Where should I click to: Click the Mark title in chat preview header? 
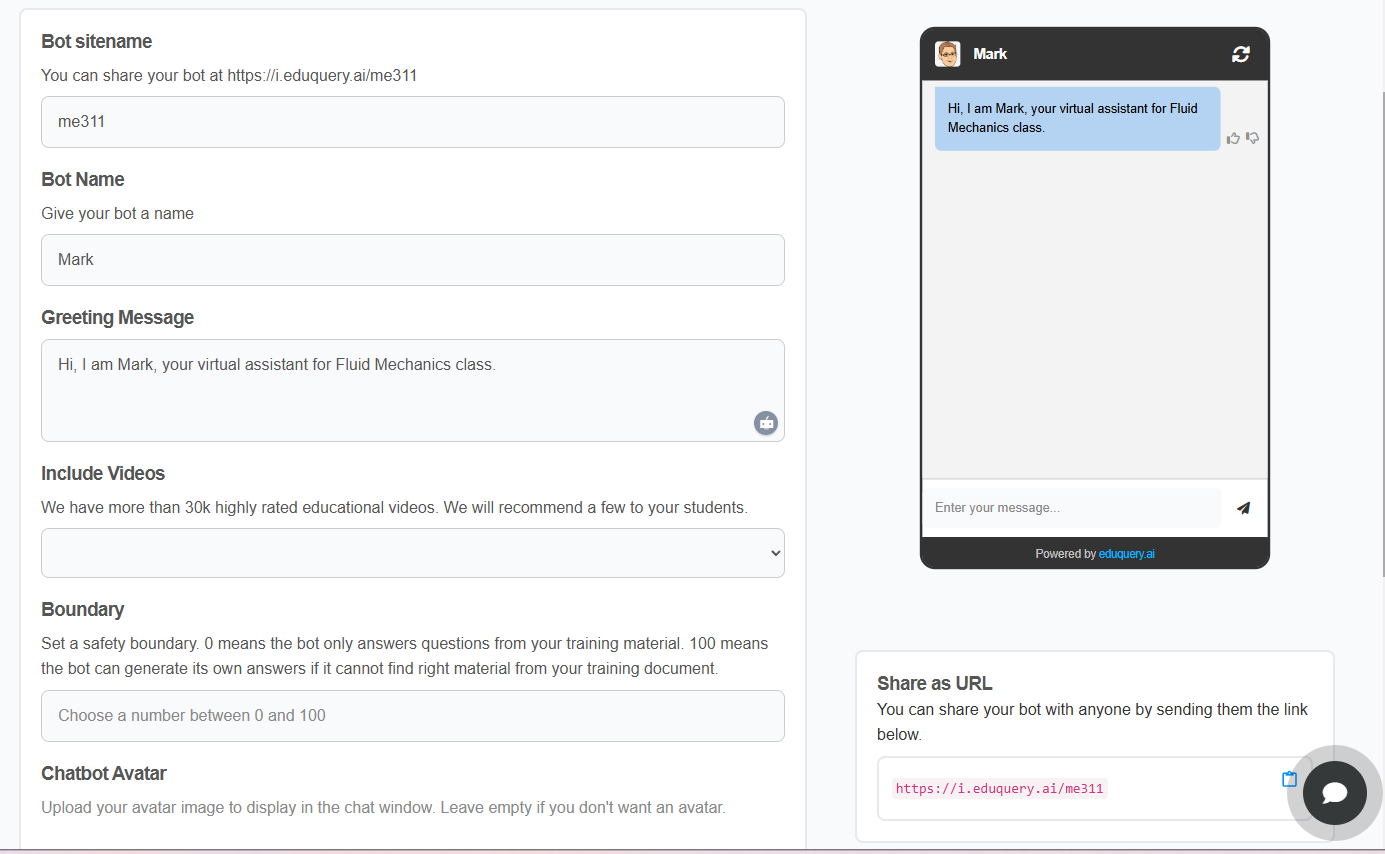(990, 54)
